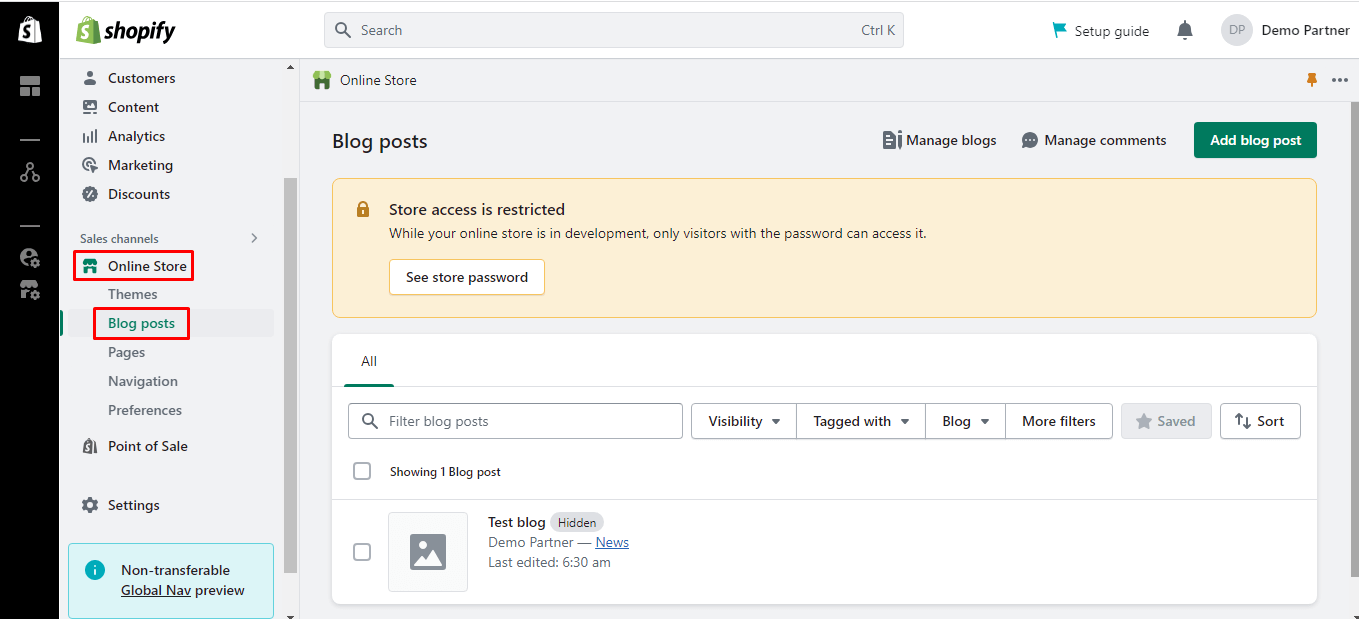Tick the select-all blog posts checkbox
The width and height of the screenshot is (1359, 619).
pyautogui.click(x=362, y=471)
